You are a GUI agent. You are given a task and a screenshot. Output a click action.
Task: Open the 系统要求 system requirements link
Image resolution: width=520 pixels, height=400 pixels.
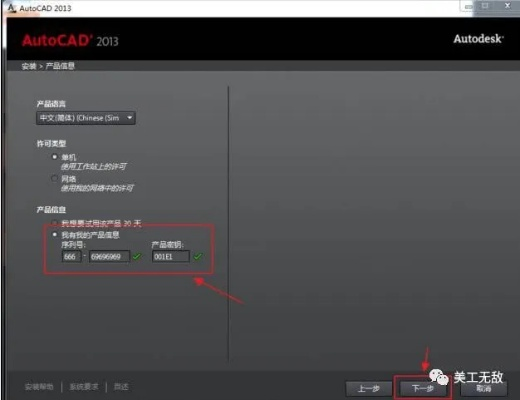84,387
